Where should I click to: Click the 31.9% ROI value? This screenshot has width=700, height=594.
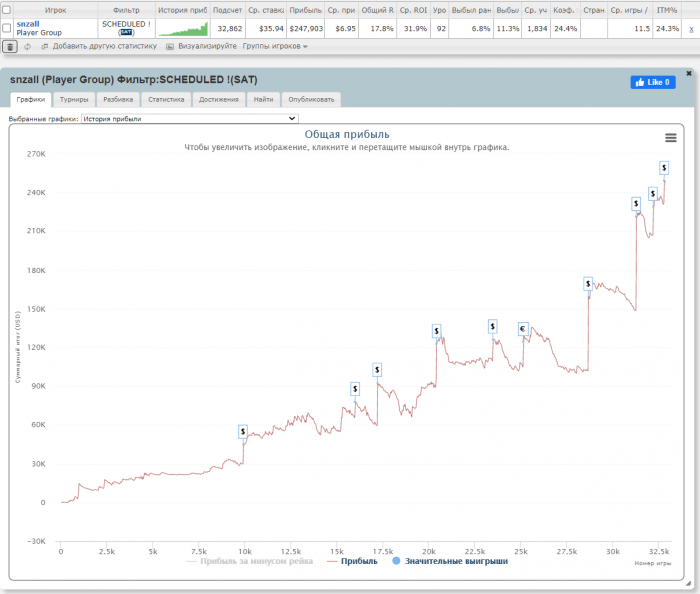[415, 29]
